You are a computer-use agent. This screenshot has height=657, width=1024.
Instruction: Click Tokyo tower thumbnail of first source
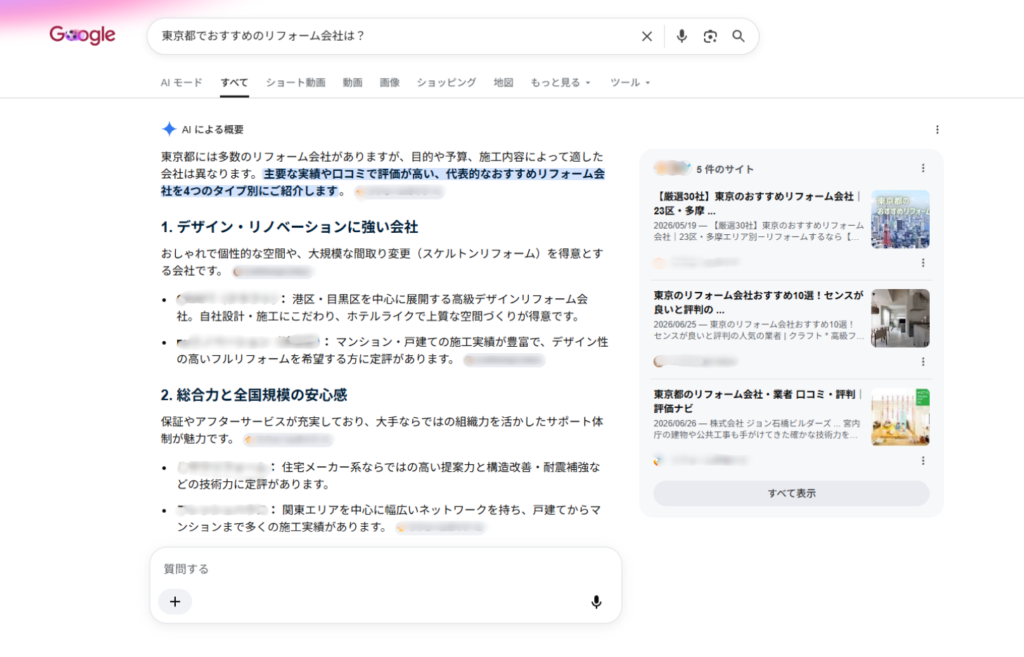coord(900,219)
